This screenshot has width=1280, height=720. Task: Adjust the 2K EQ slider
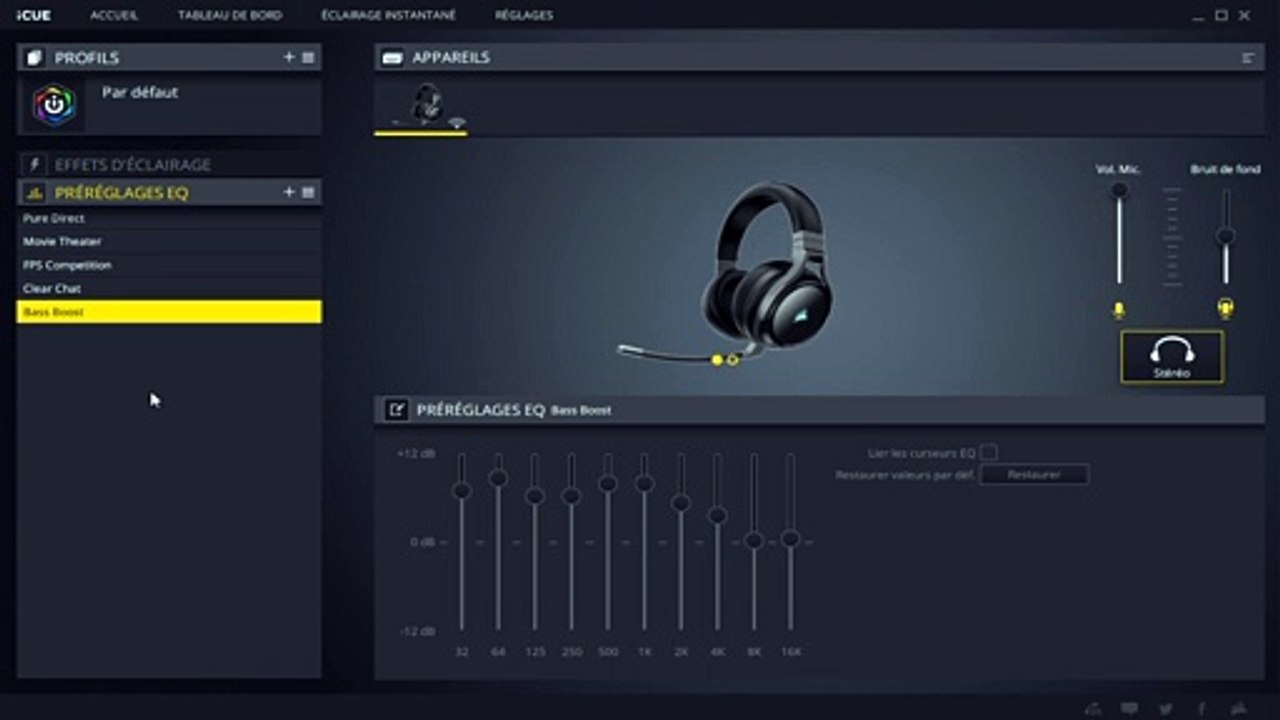681,502
